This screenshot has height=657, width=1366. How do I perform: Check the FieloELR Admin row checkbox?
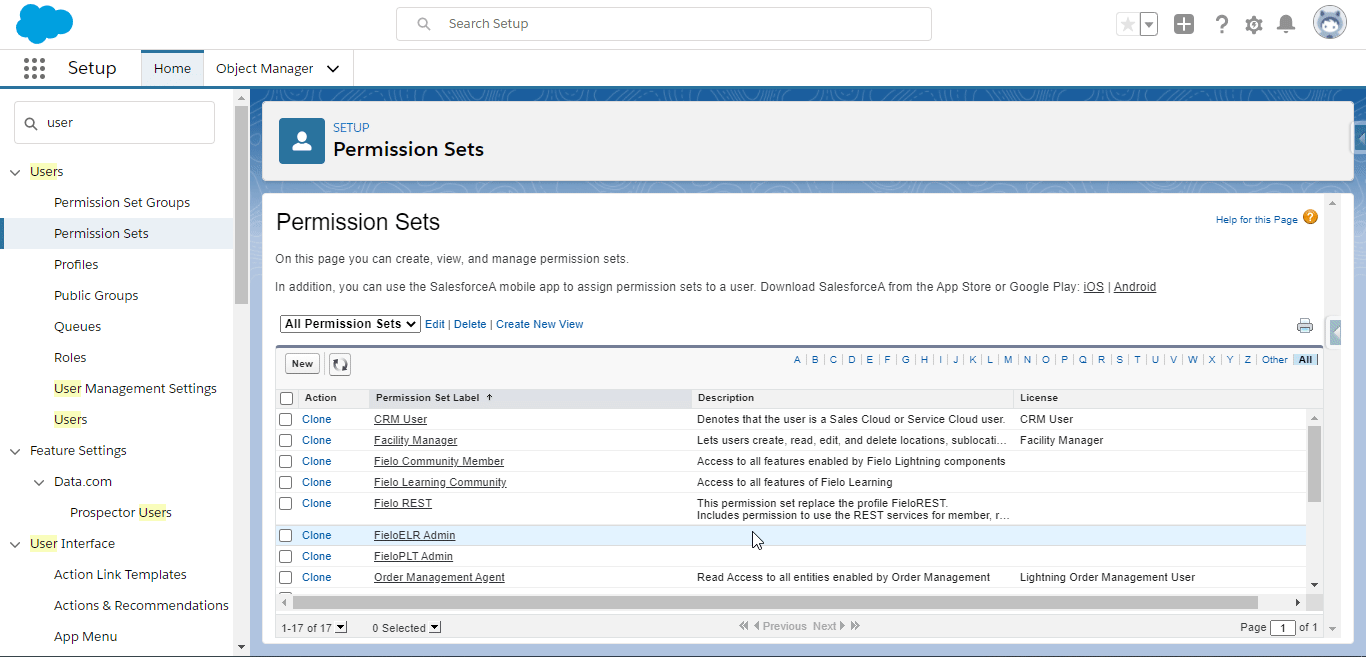[x=286, y=535]
